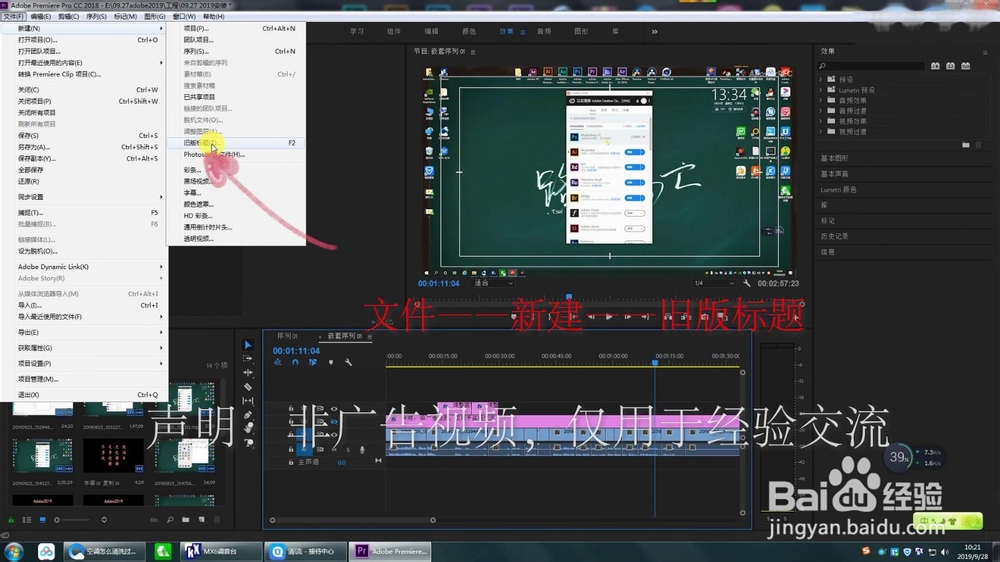The height and width of the screenshot is (562, 1000).
Task: Switch project panel to icon view
Action: click(42, 520)
